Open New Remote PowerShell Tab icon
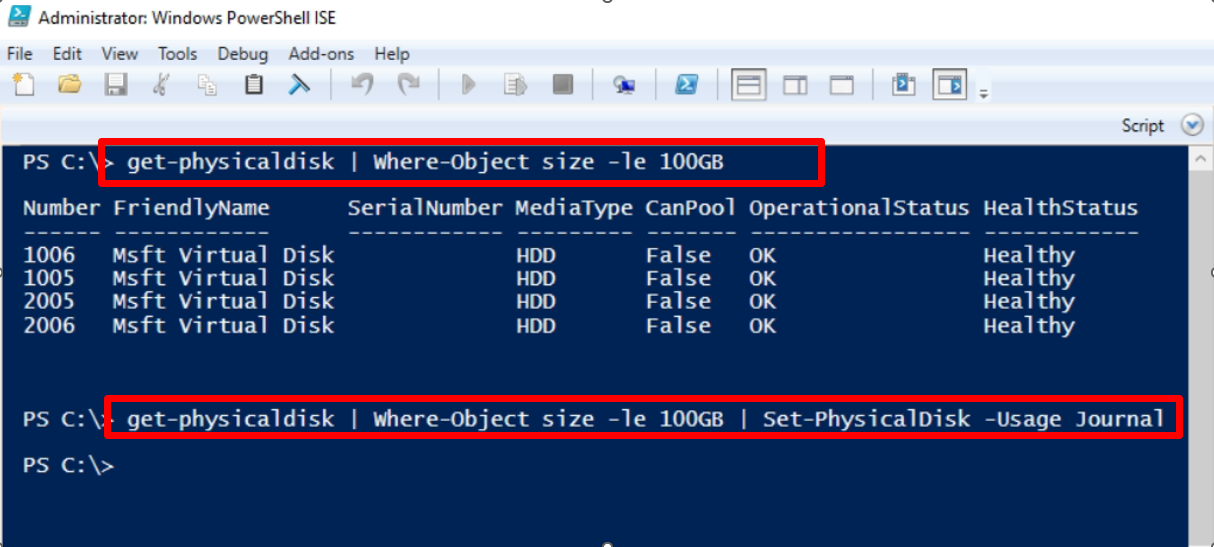This screenshot has width=1214, height=547. click(x=625, y=85)
